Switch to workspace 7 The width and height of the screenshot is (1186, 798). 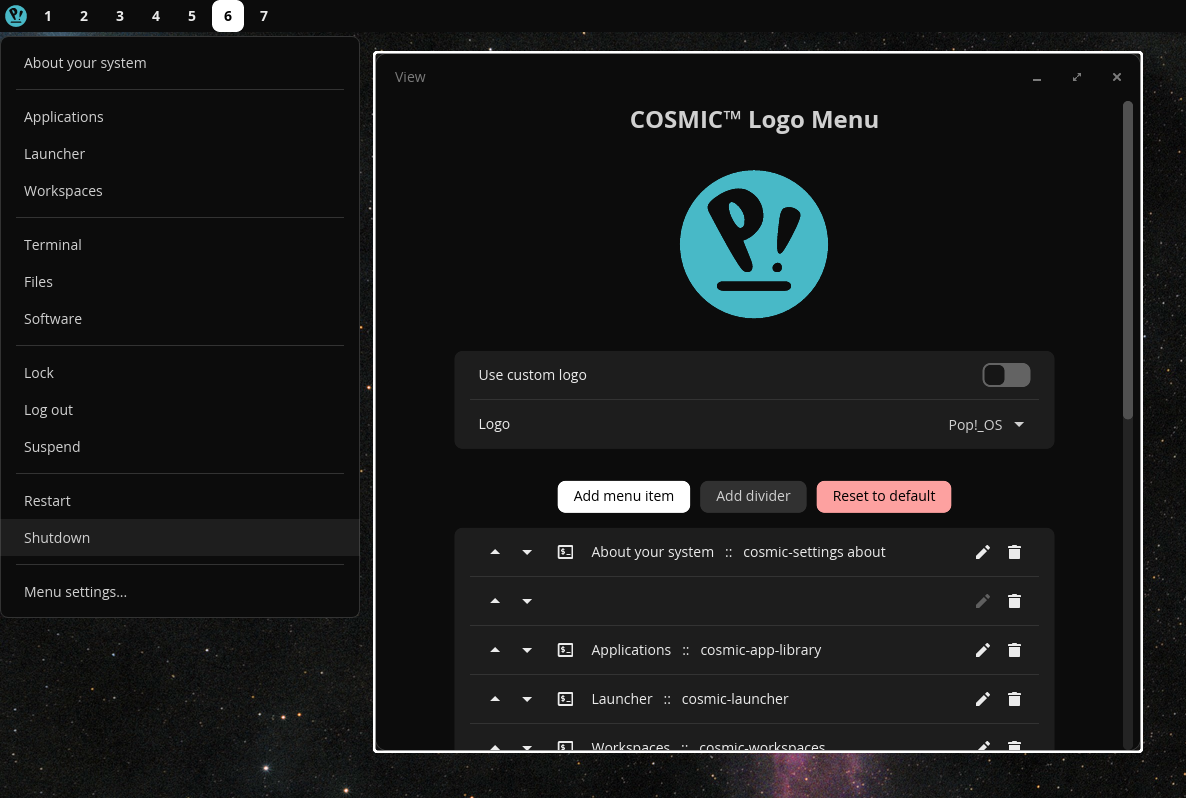[x=264, y=16]
